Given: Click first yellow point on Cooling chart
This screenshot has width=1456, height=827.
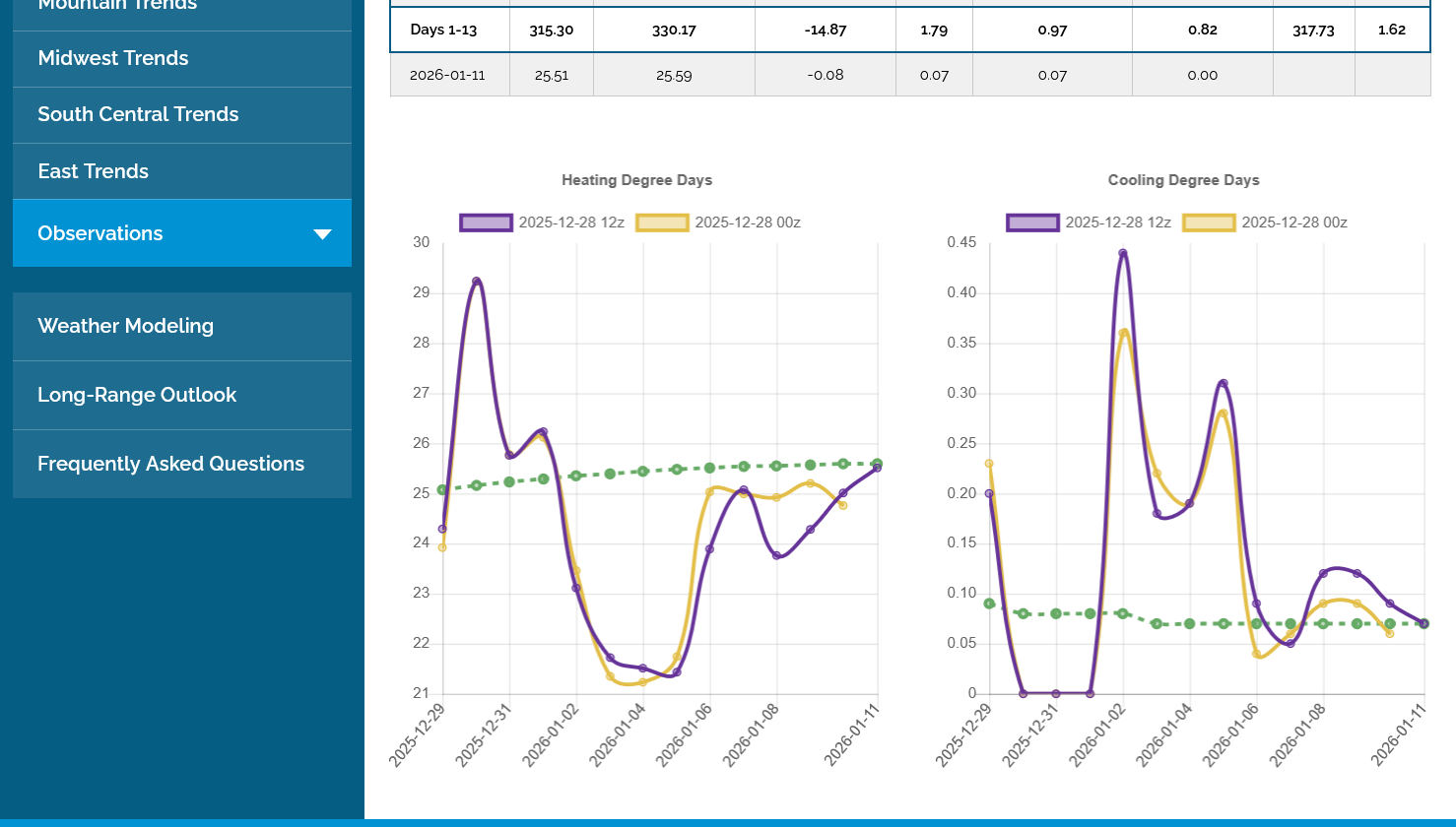Looking at the screenshot, I should [989, 464].
